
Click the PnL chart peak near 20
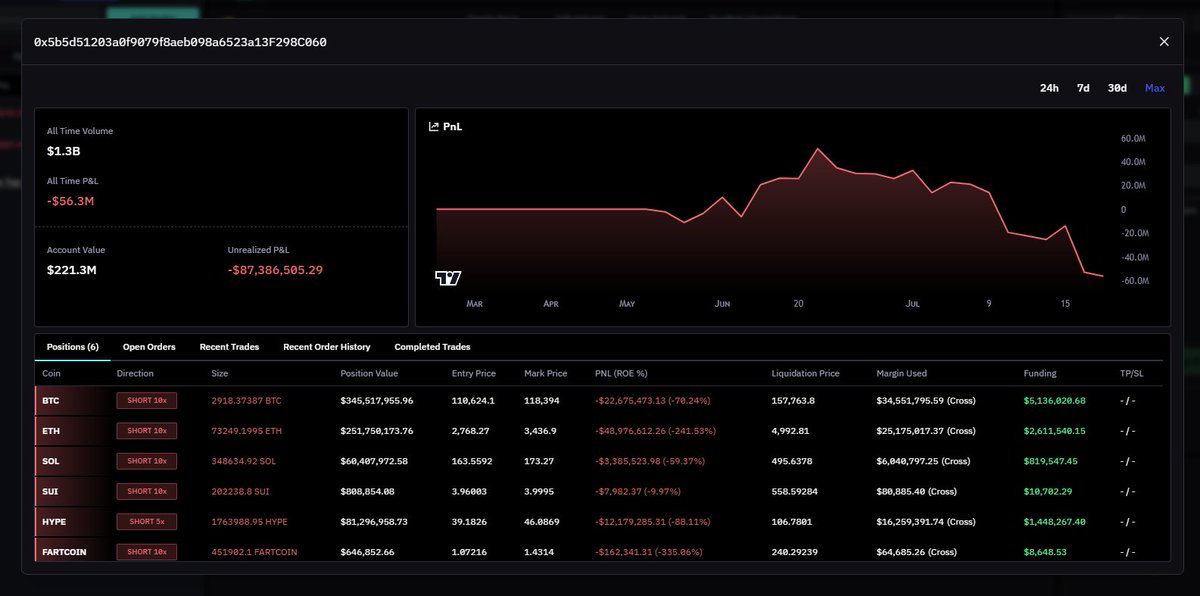[818, 149]
